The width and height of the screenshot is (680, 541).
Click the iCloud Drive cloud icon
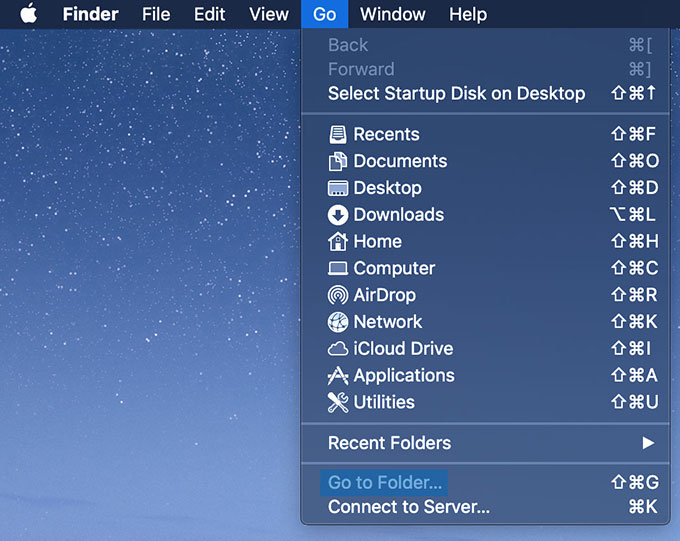click(x=337, y=349)
